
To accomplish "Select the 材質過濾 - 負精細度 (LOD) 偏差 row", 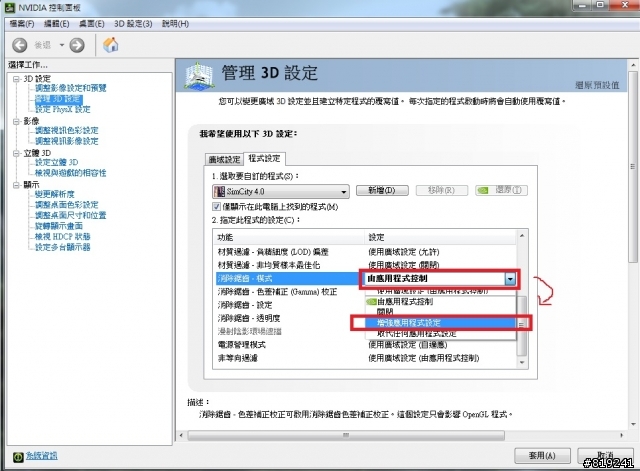I will click(x=366, y=252).
